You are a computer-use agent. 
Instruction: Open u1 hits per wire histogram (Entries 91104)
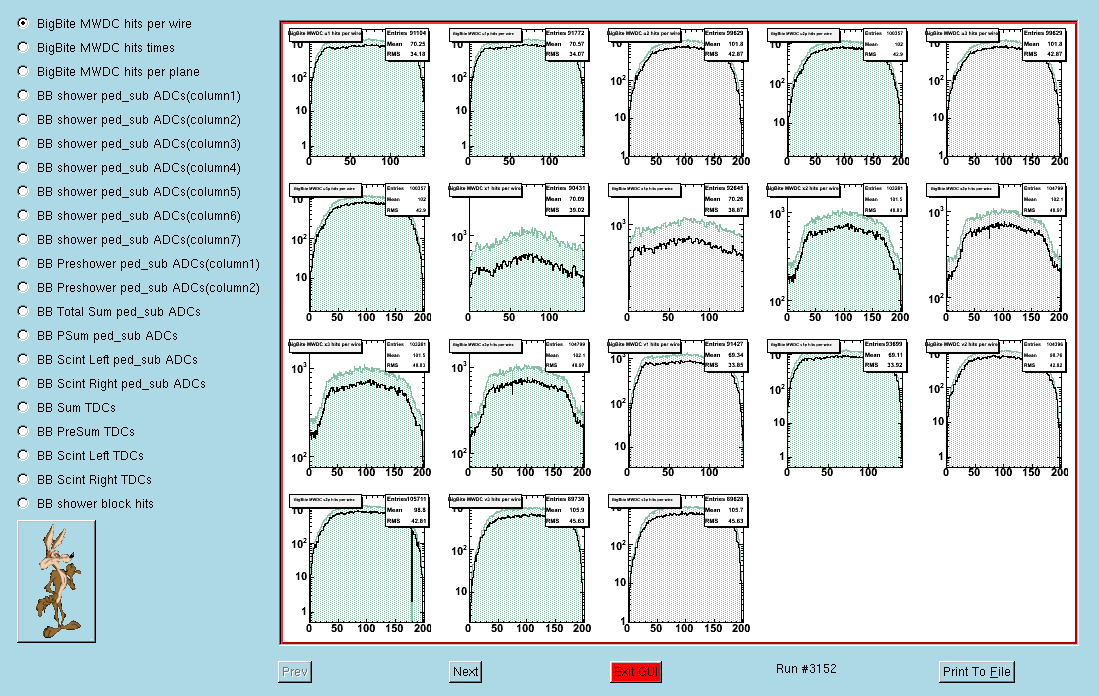(359, 98)
